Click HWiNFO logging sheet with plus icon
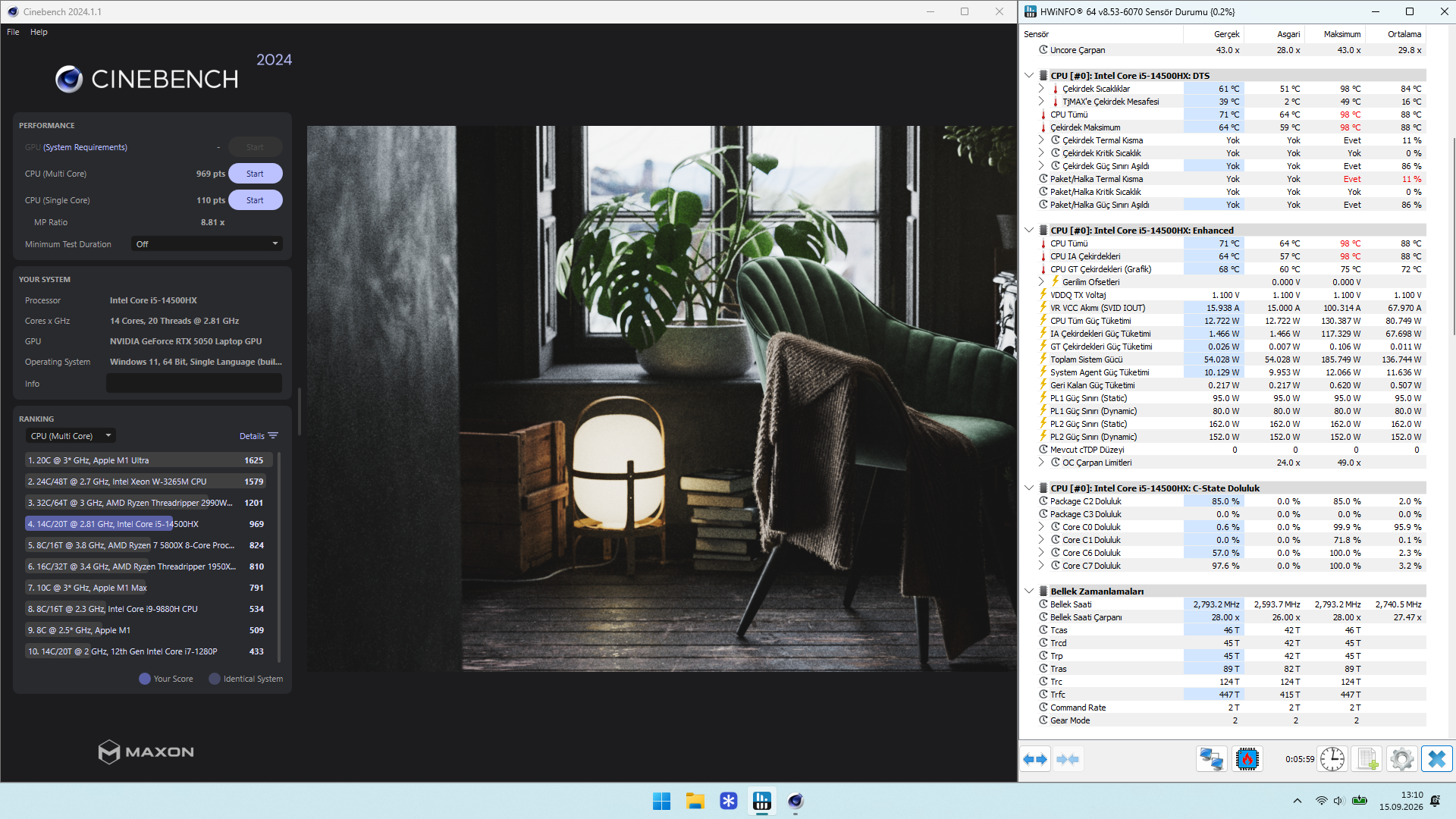This screenshot has width=1456, height=819. (x=1367, y=759)
